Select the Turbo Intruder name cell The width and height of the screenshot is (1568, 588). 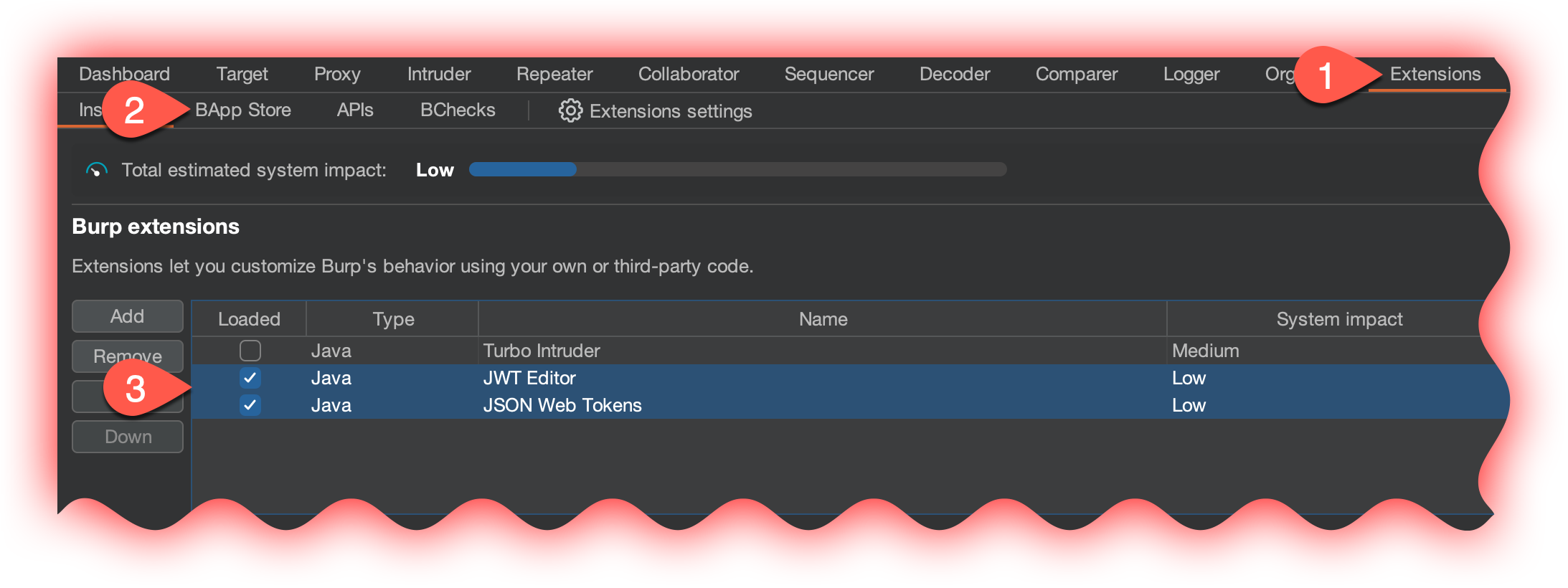click(x=823, y=351)
